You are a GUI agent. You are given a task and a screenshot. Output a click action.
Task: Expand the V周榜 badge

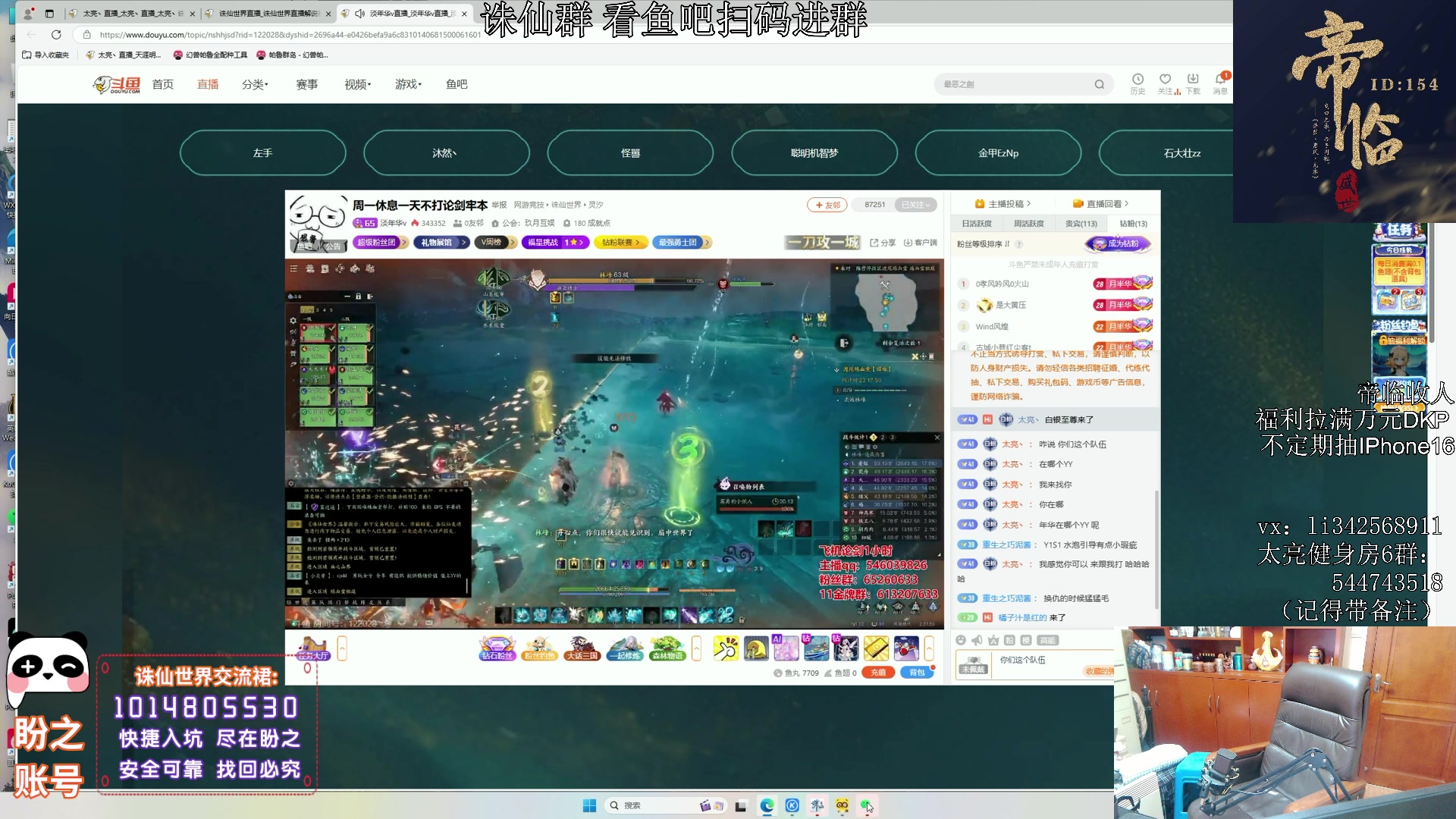click(x=496, y=243)
